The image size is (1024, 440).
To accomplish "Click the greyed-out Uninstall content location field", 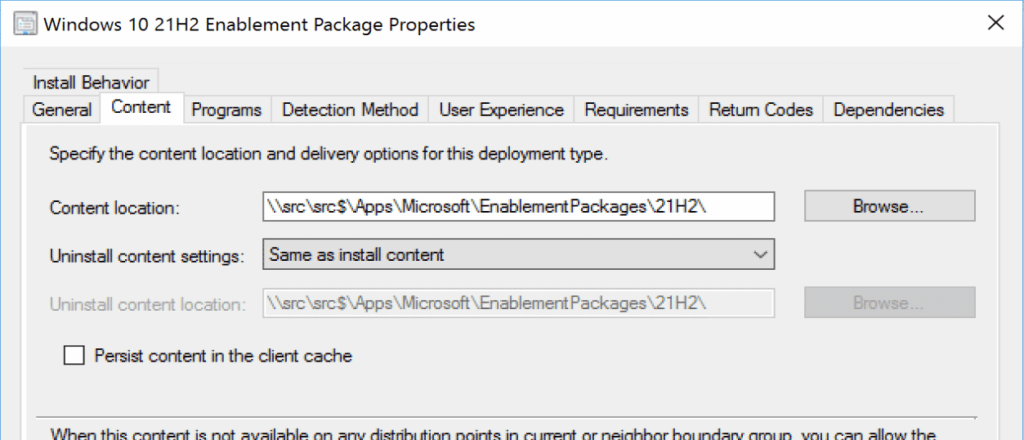I will 518,303.
